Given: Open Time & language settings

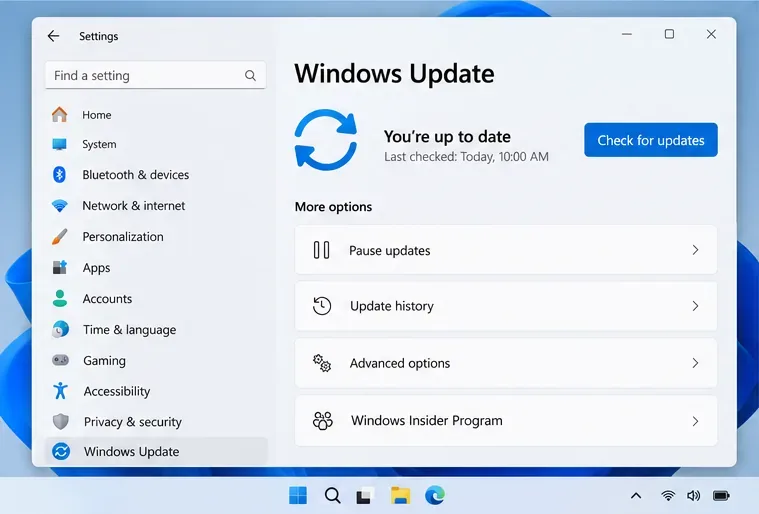Looking at the screenshot, I should coord(156,330).
